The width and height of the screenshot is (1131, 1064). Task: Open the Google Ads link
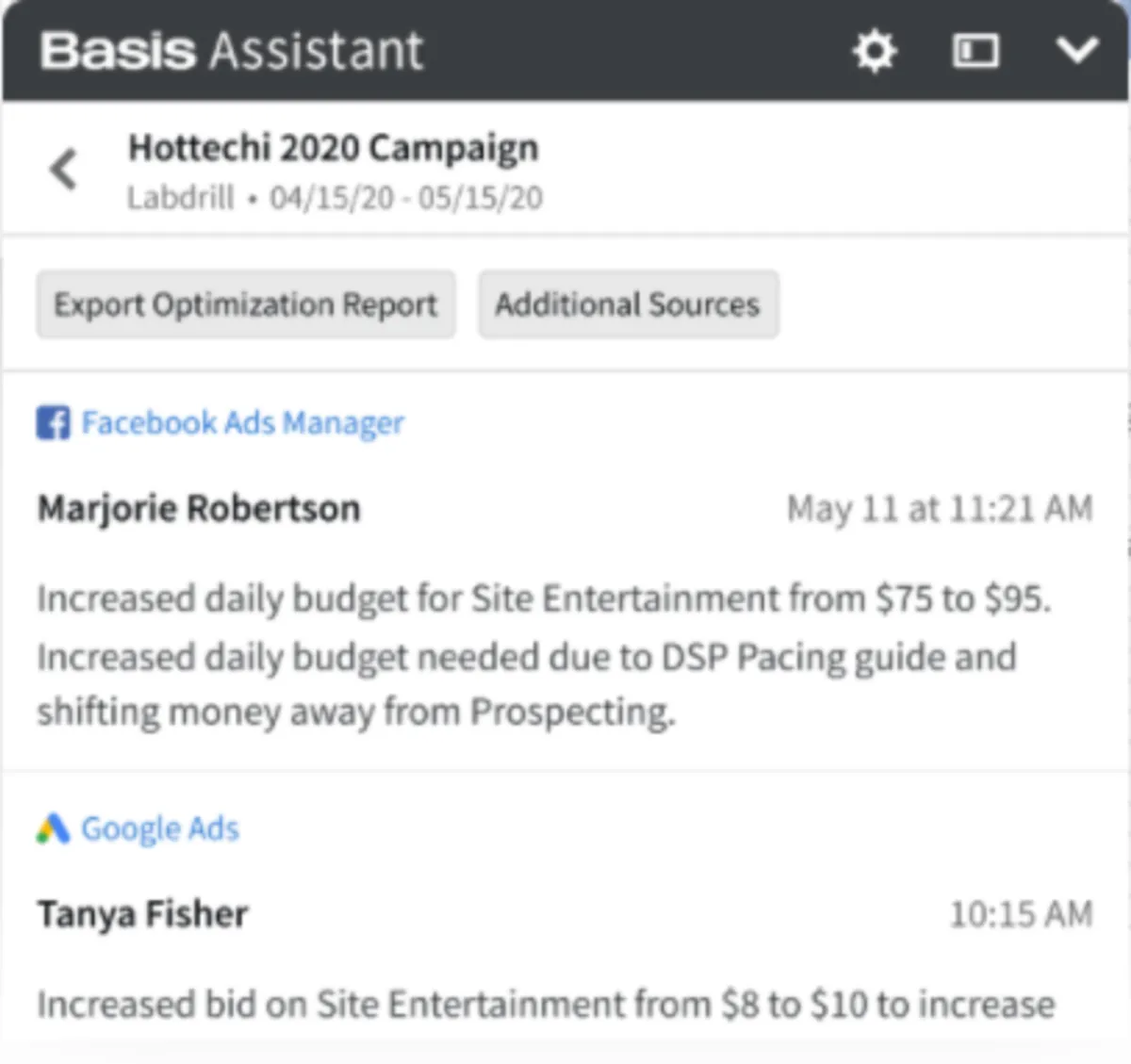click(160, 829)
